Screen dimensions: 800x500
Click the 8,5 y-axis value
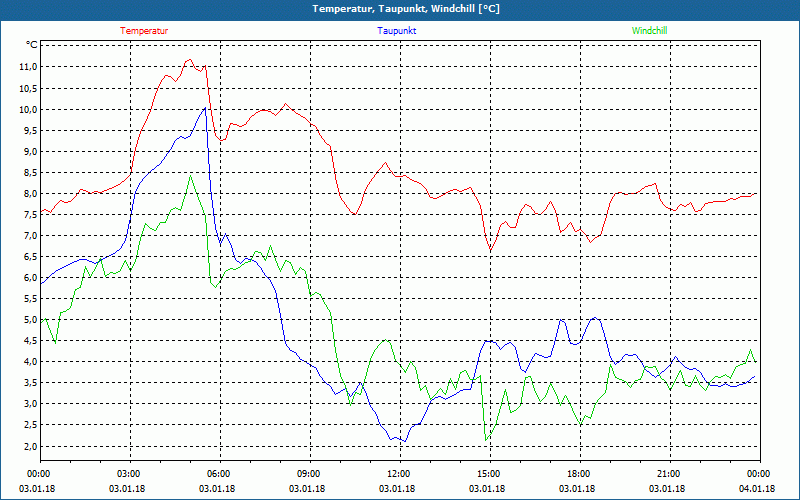[x=30, y=172]
